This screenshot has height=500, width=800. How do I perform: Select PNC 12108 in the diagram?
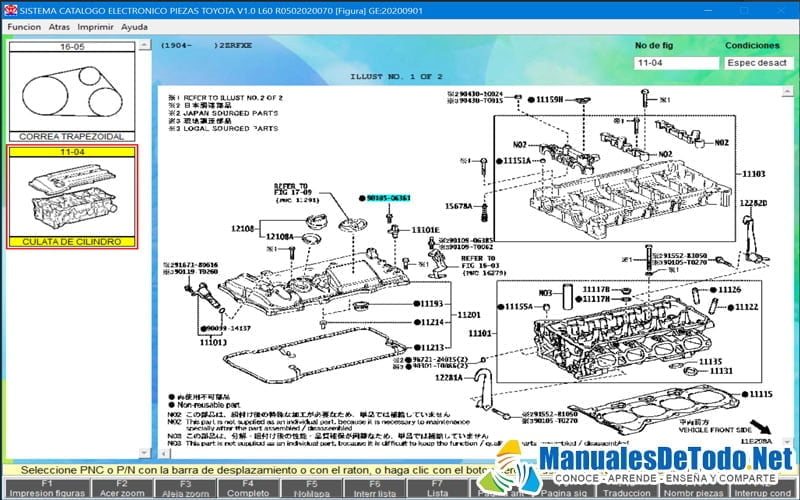242,229
